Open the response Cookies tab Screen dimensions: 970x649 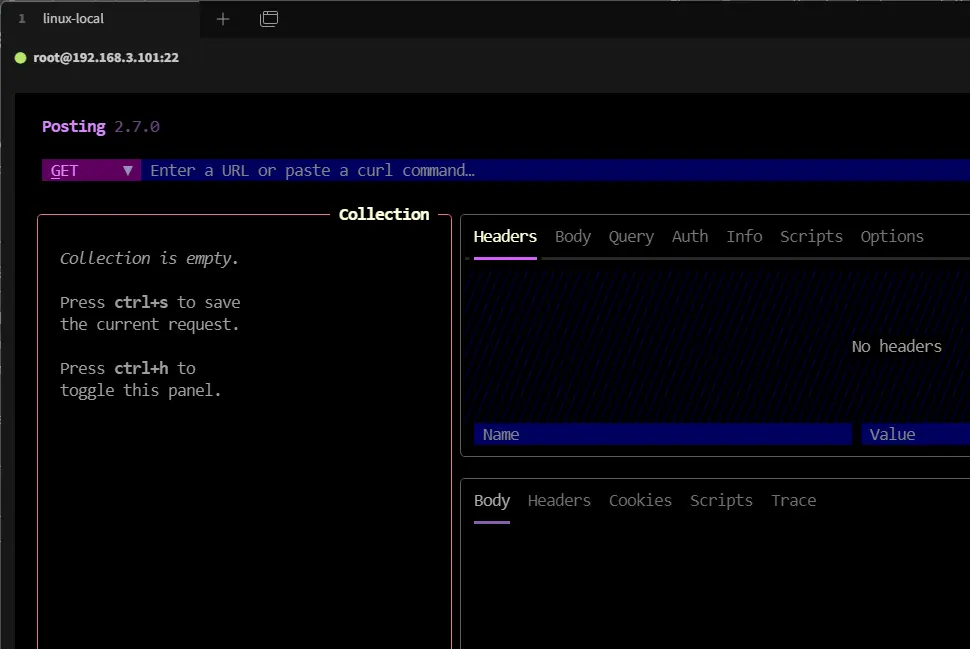pyautogui.click(x=640, y=501)
